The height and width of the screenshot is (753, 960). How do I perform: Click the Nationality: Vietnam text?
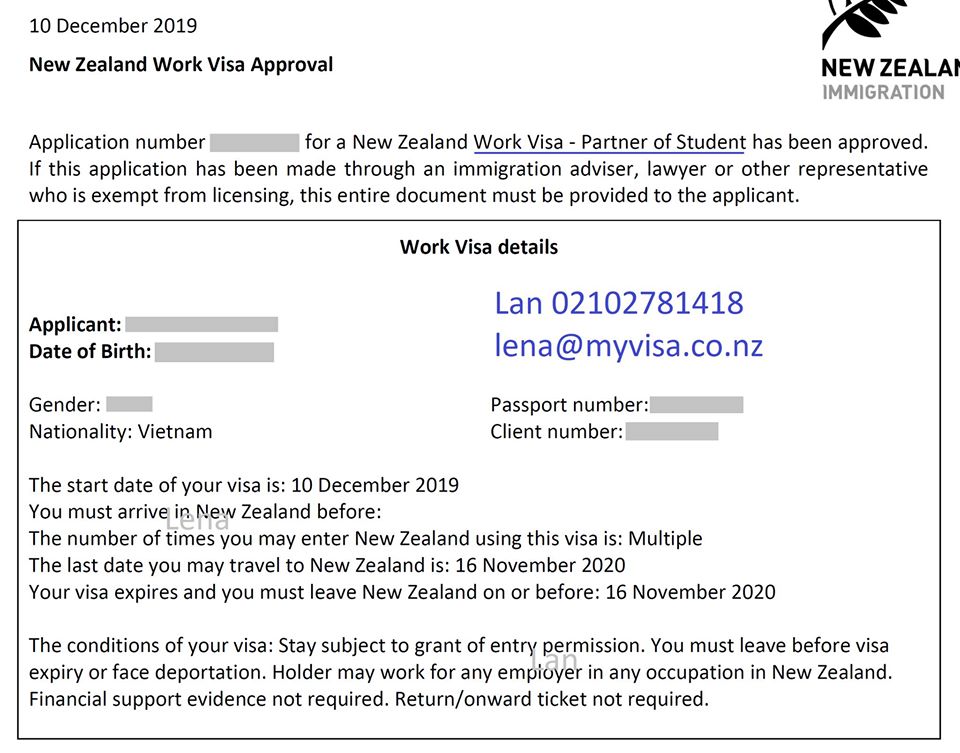coord(121,432)
